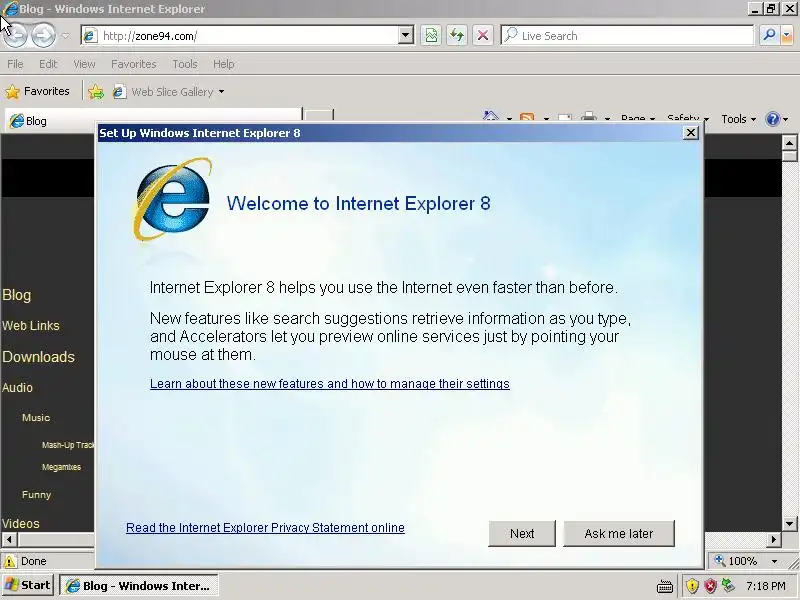Open the File menu
Viewport: 800px width, 600px height.
[x=15, y=64]
